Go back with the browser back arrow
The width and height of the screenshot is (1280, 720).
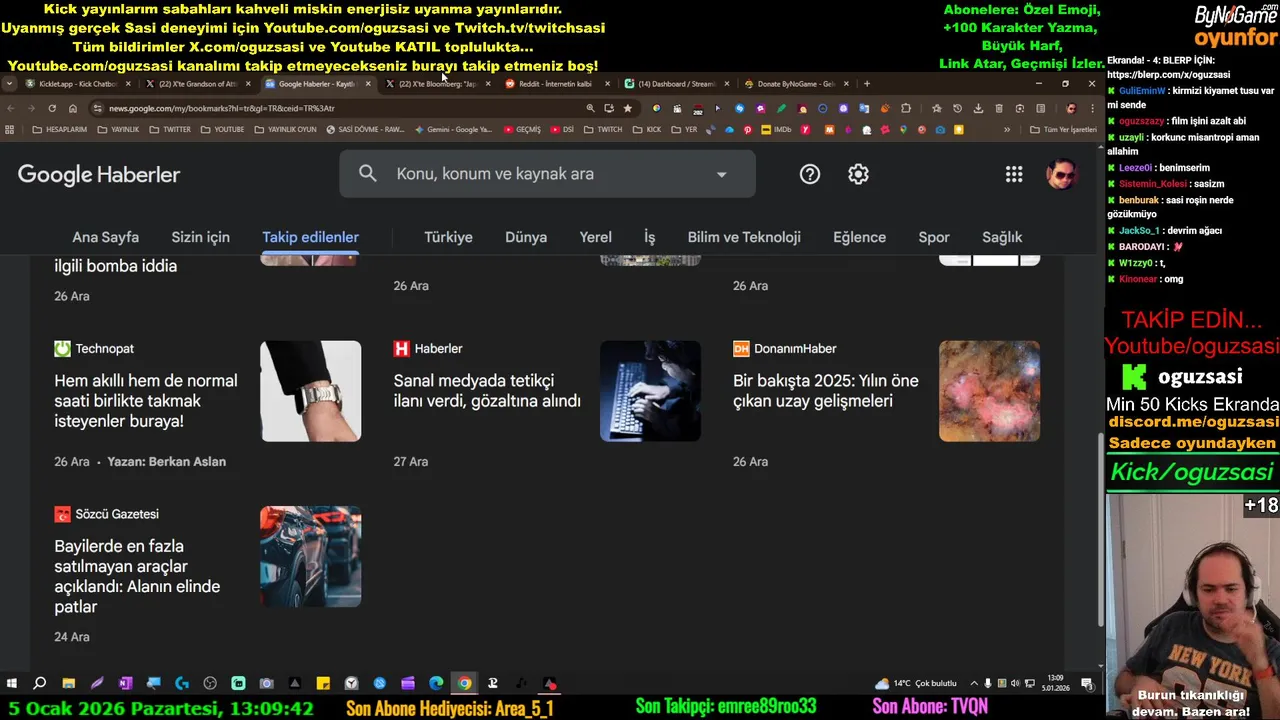10,108
